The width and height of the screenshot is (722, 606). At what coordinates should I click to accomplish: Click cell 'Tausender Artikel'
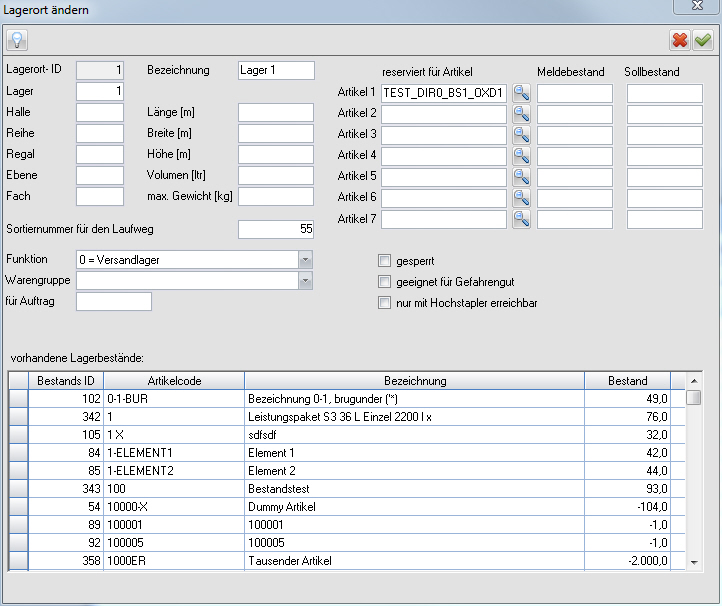click(414, 561)
